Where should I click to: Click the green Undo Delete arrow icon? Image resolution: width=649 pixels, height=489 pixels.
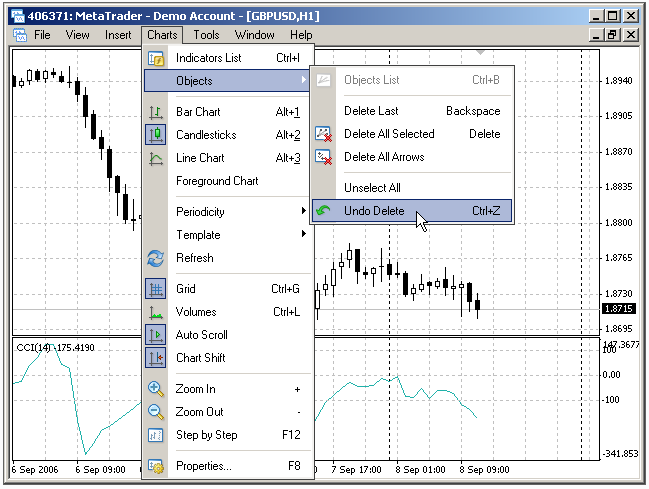pos(323,211)
